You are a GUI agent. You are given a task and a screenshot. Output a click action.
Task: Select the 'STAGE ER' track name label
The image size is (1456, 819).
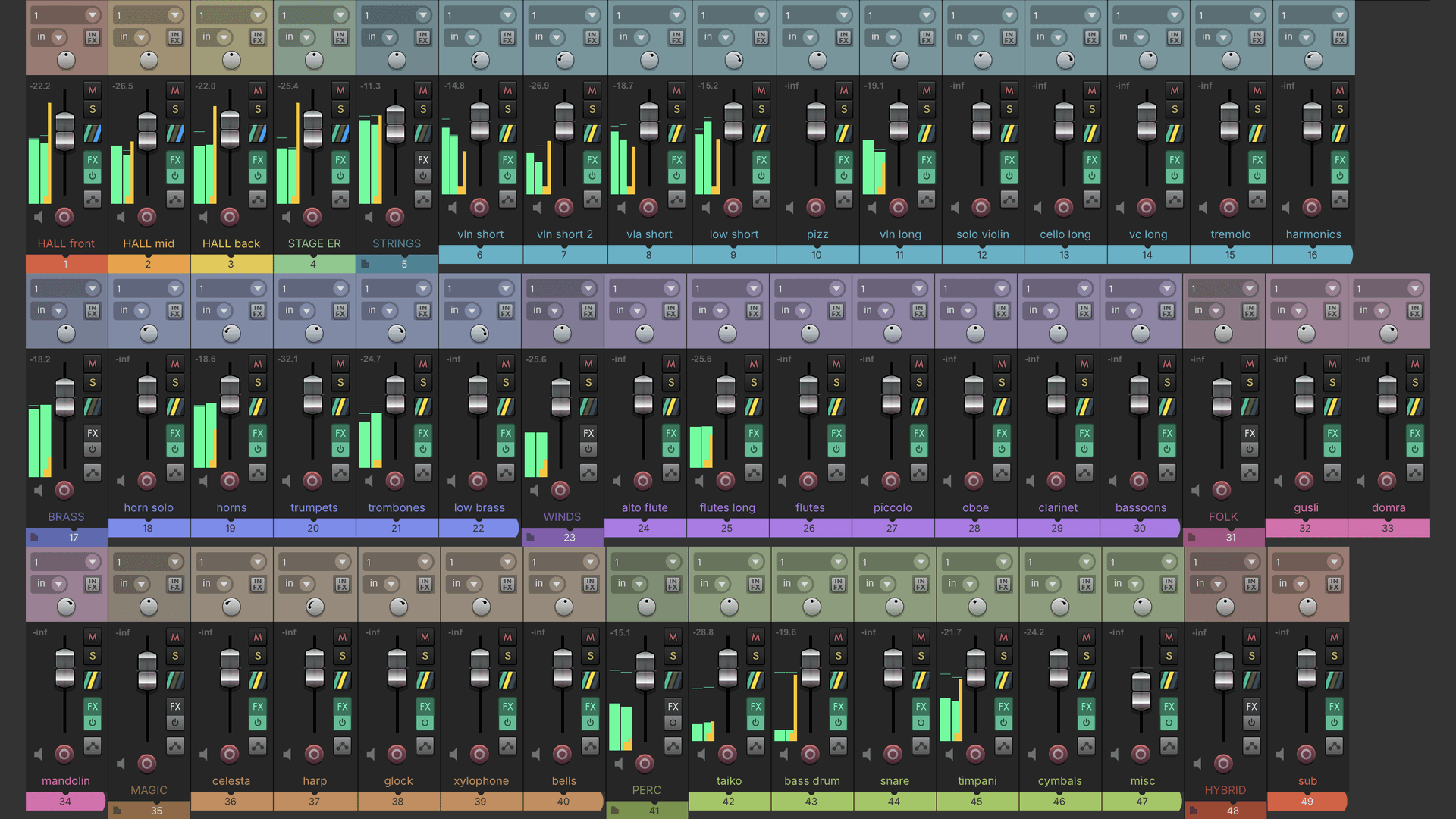(x=314, y=243)
